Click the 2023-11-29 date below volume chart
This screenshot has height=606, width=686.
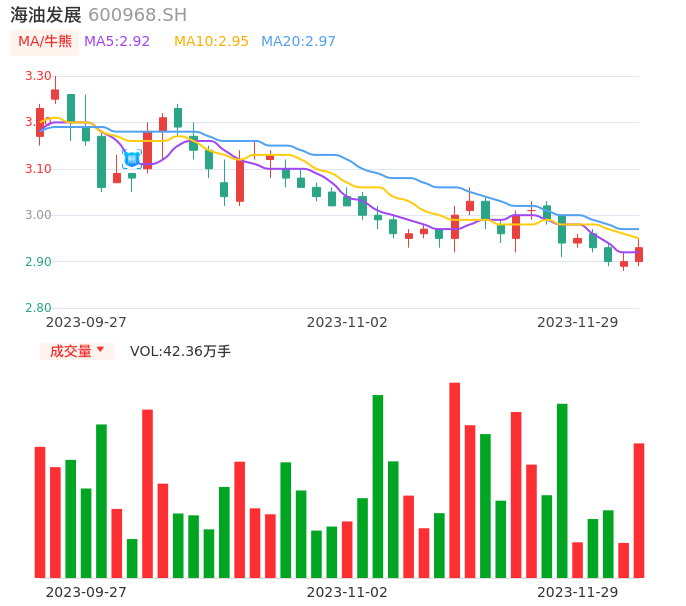click(x=578, y=592)
